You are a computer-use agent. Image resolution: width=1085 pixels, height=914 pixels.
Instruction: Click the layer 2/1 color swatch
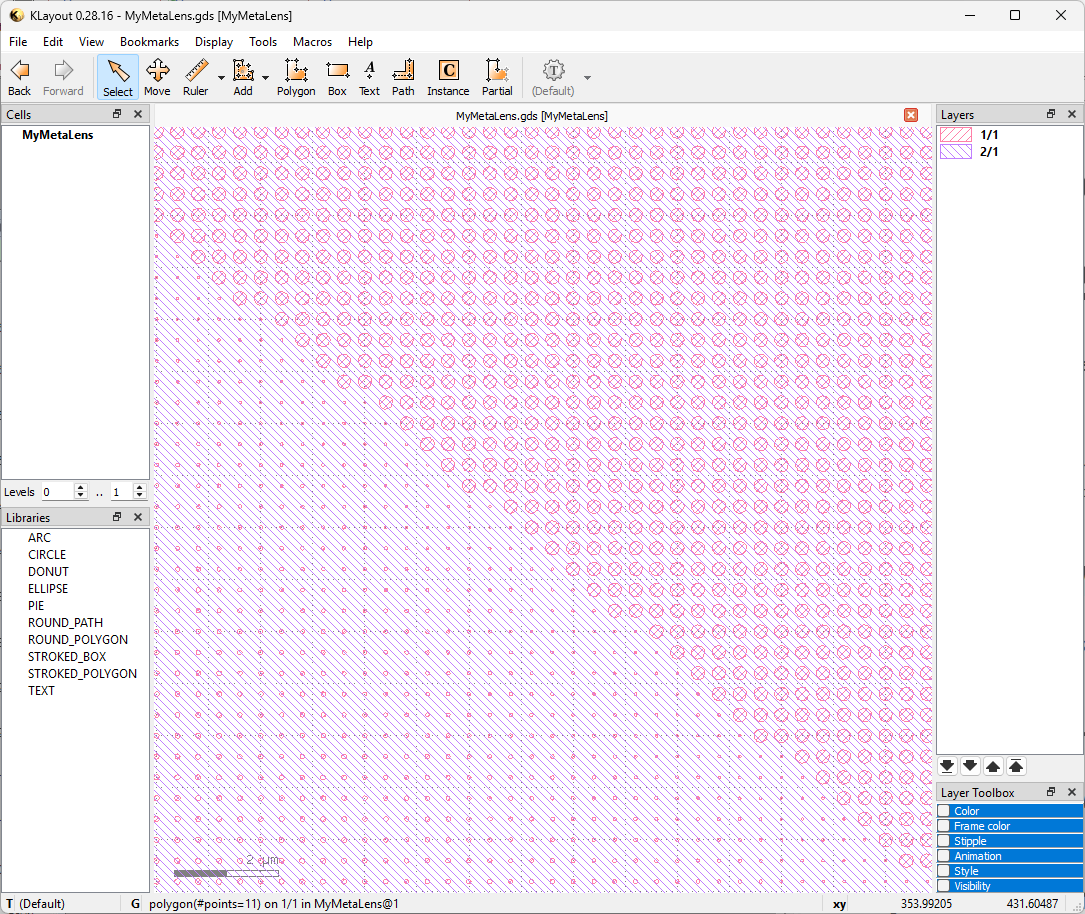957,152
